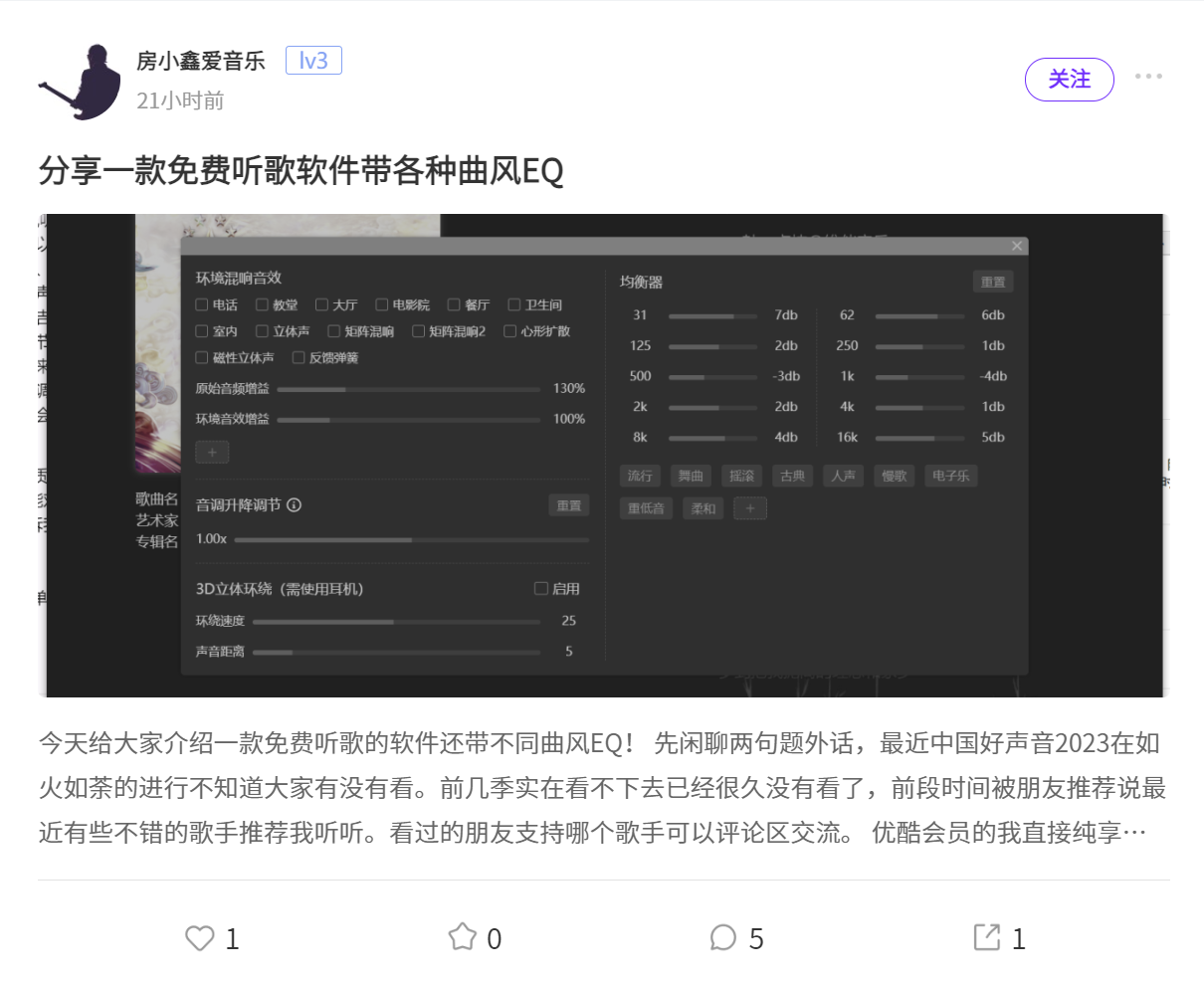Click the author's guitar avatar
This screenshot has width=1204, height=983.
[x=80, y=82]
